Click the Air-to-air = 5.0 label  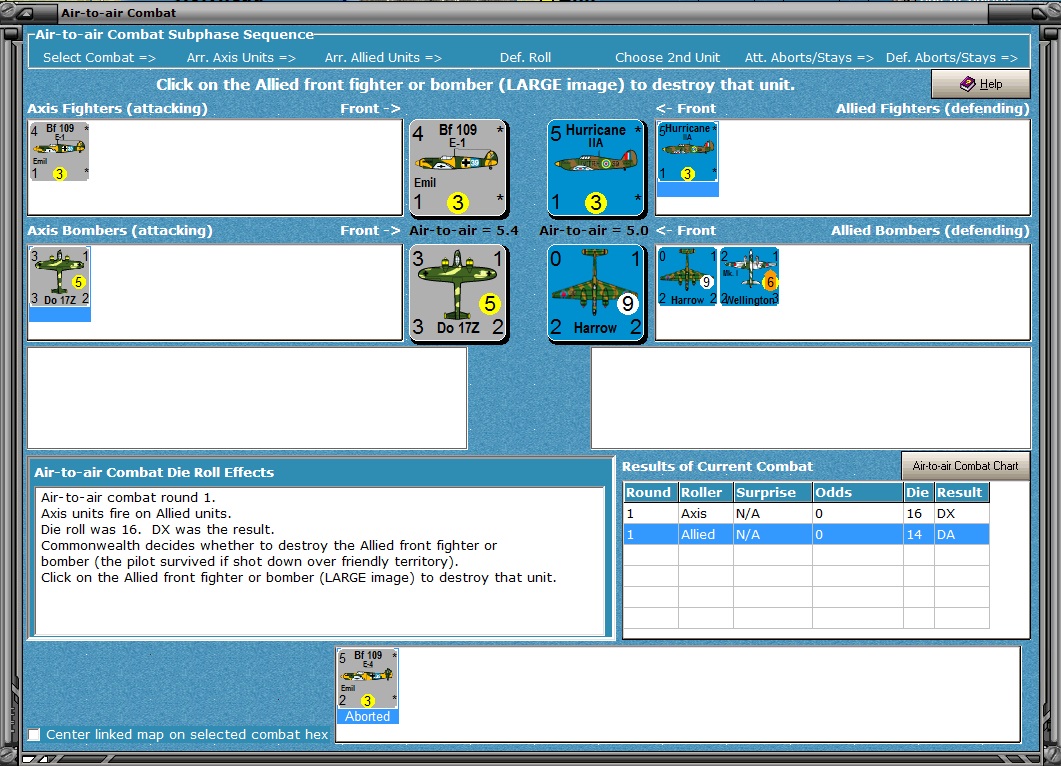tap(593, 231)
